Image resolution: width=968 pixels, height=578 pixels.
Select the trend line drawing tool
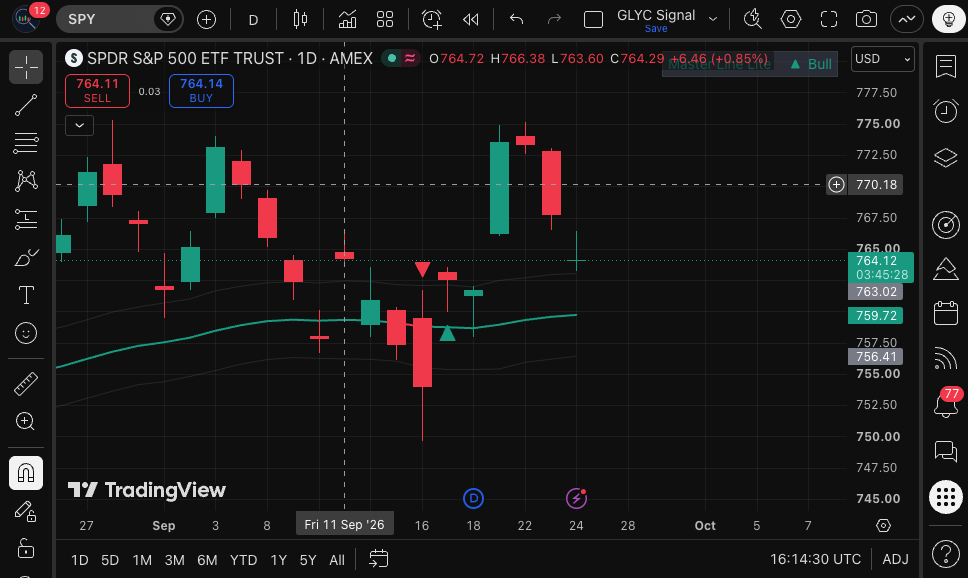click(26, 106)
